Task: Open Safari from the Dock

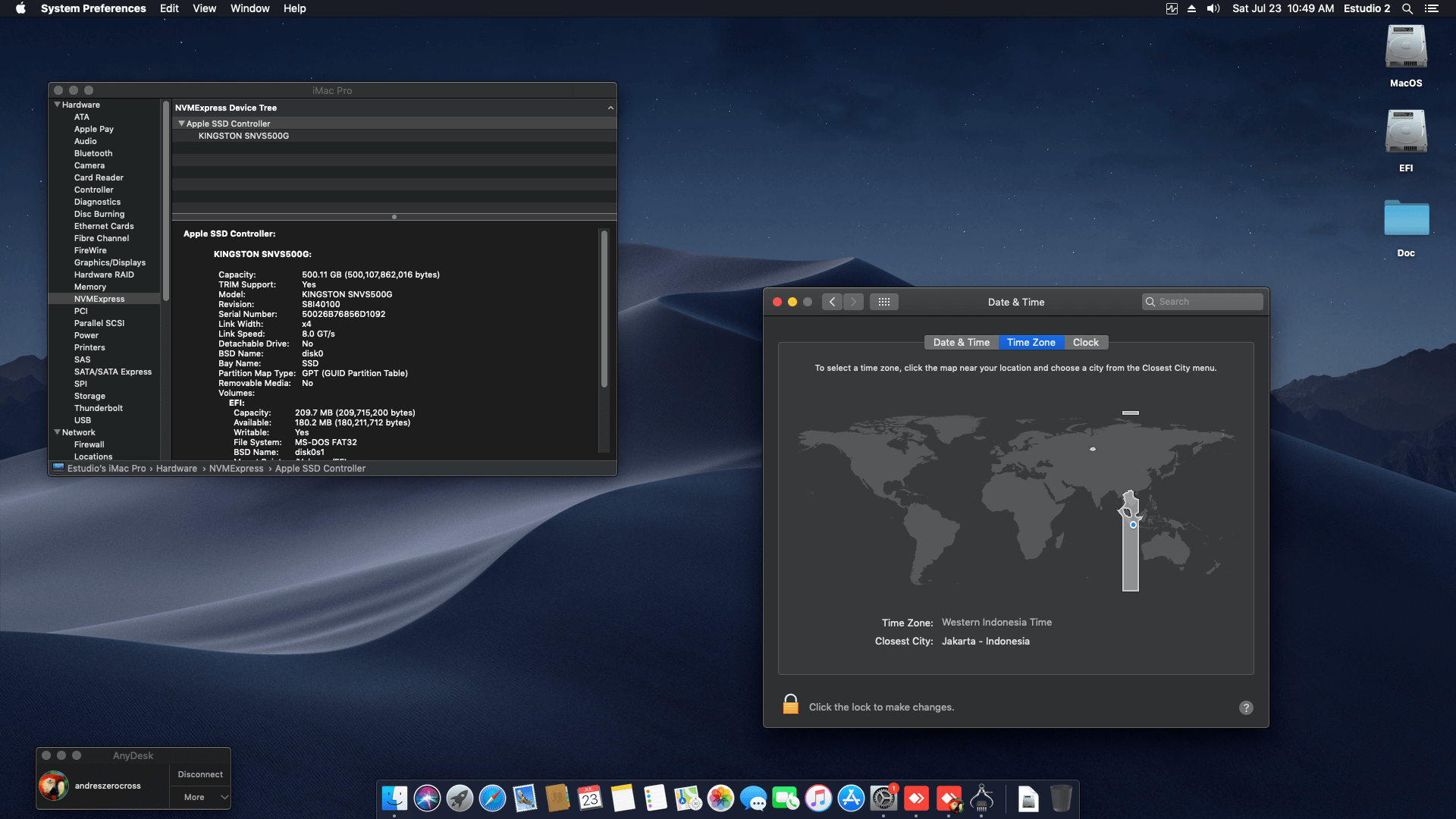Action: point(492,798)
